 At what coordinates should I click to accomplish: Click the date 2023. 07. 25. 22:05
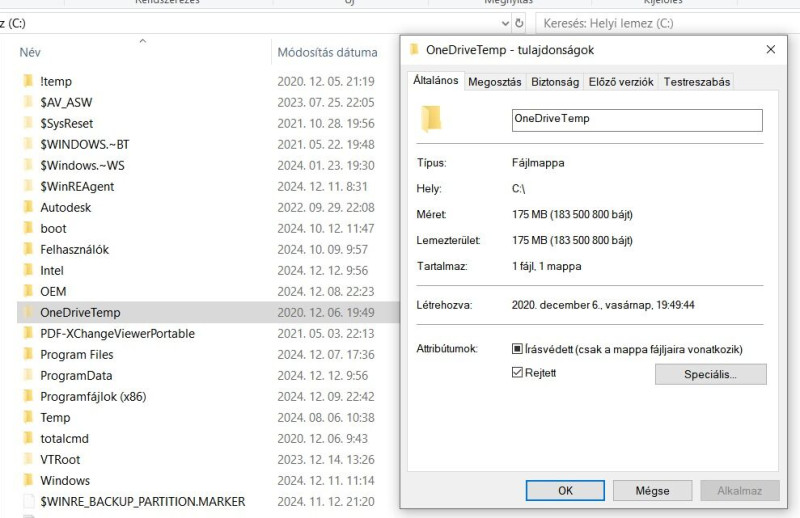coord(326,102)
